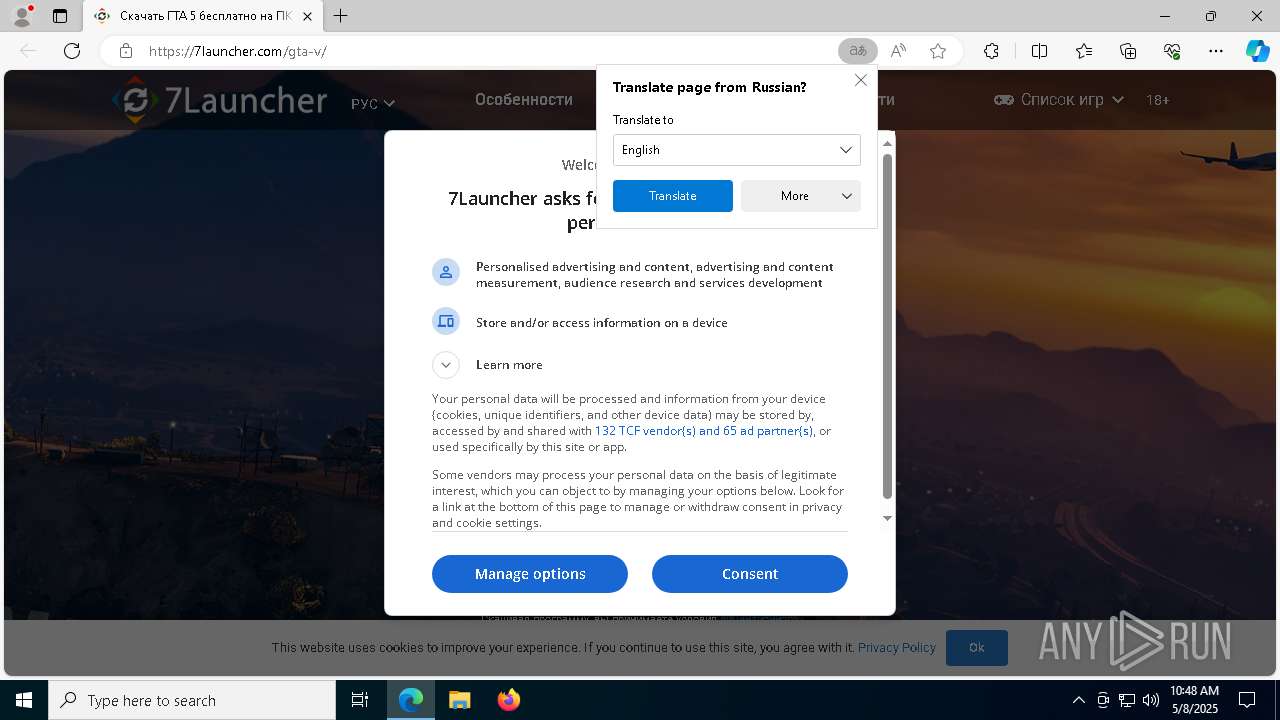
Task: Open the Privacy Policy link
Action: click(897, 648)
